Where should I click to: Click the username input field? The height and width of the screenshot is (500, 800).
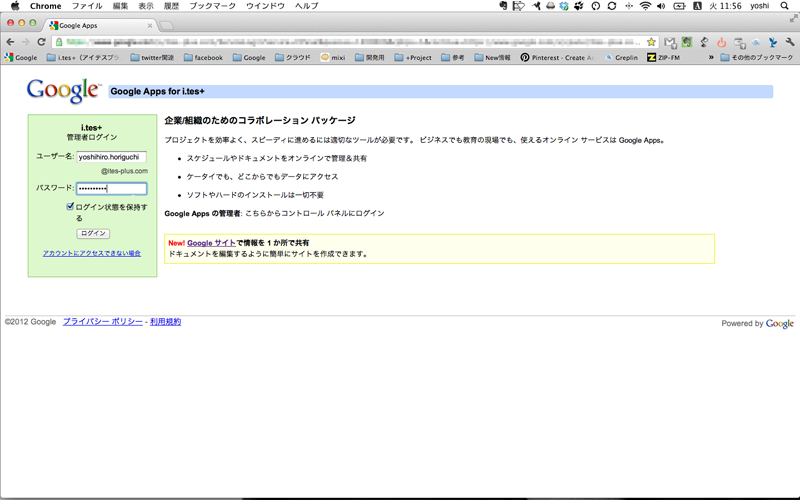[x=111, y=157]
